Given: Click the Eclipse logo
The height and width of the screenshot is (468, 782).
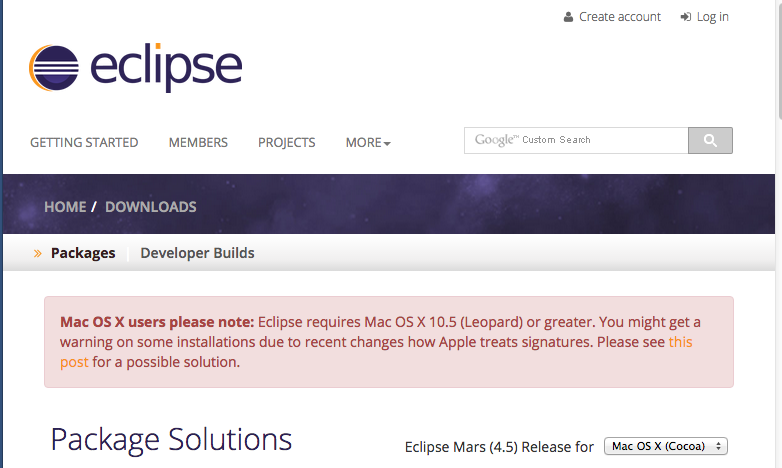Looking at the screenshot, I should point(135,68).
